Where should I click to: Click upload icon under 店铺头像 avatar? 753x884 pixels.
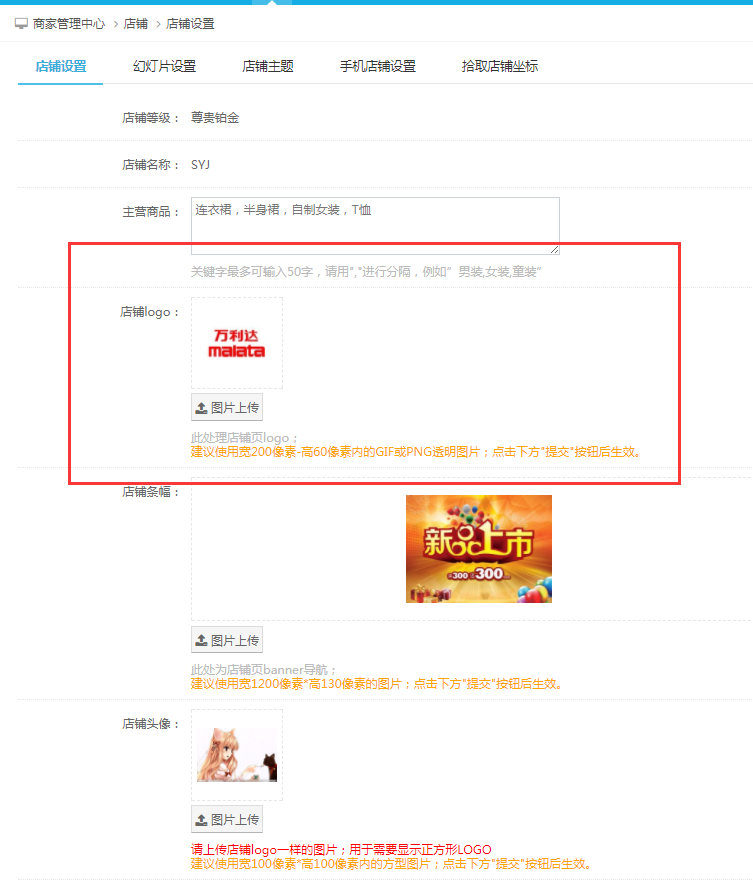[201, 820]
